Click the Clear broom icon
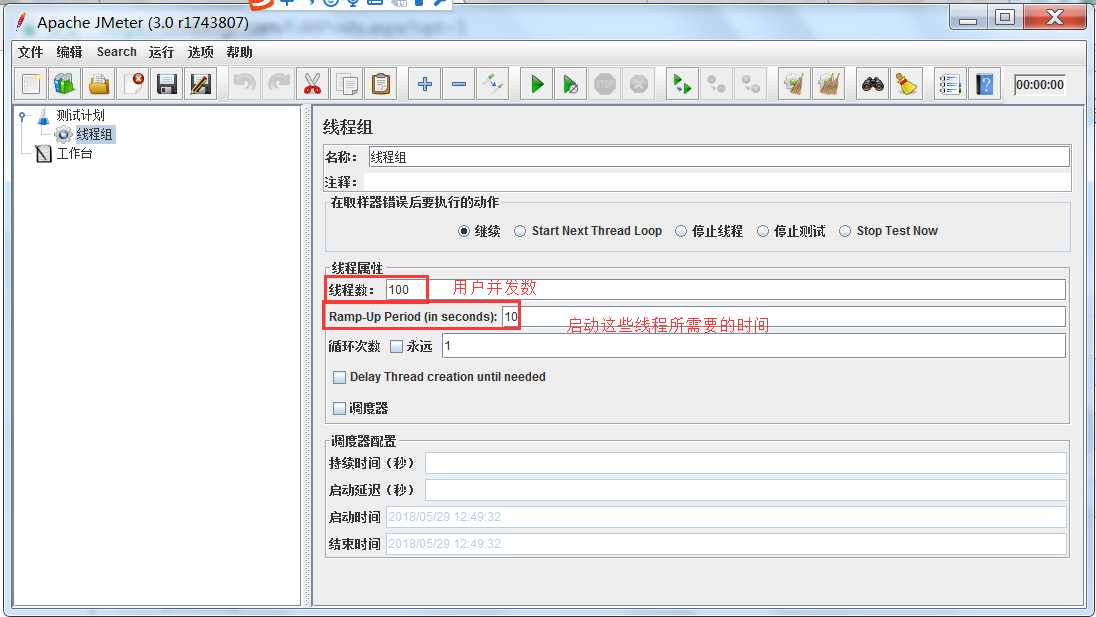Screen dimensions: 1096x617 [794, 85]
